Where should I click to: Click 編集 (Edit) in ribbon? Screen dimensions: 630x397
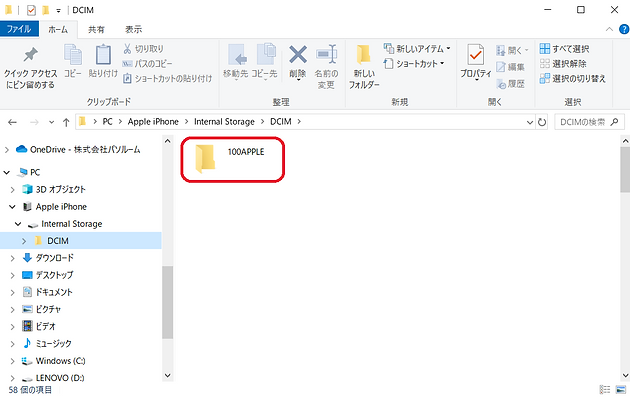point(510,67)
